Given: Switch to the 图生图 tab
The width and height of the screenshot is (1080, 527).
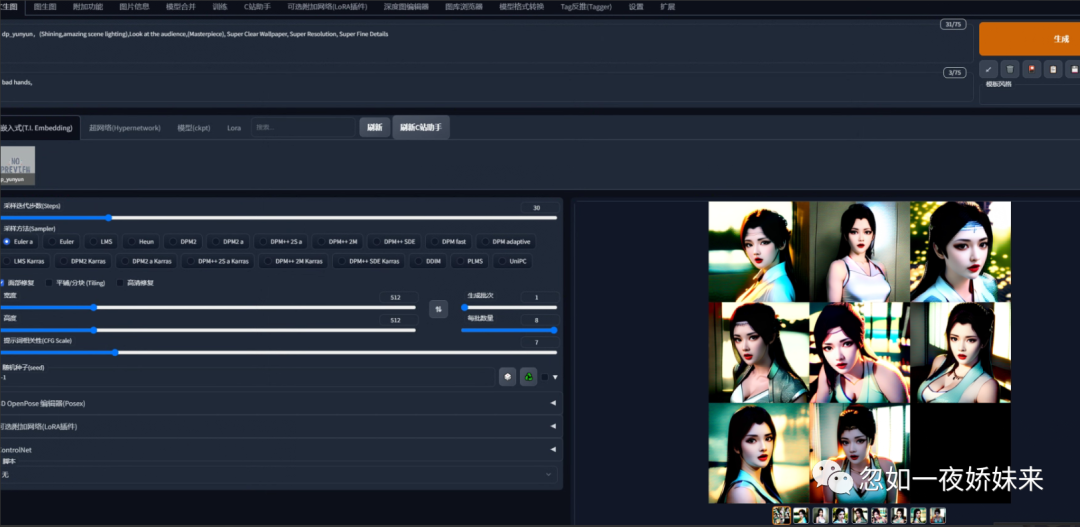Looking at the screenshot, I should pyautogui.click(x=45, y=6).
